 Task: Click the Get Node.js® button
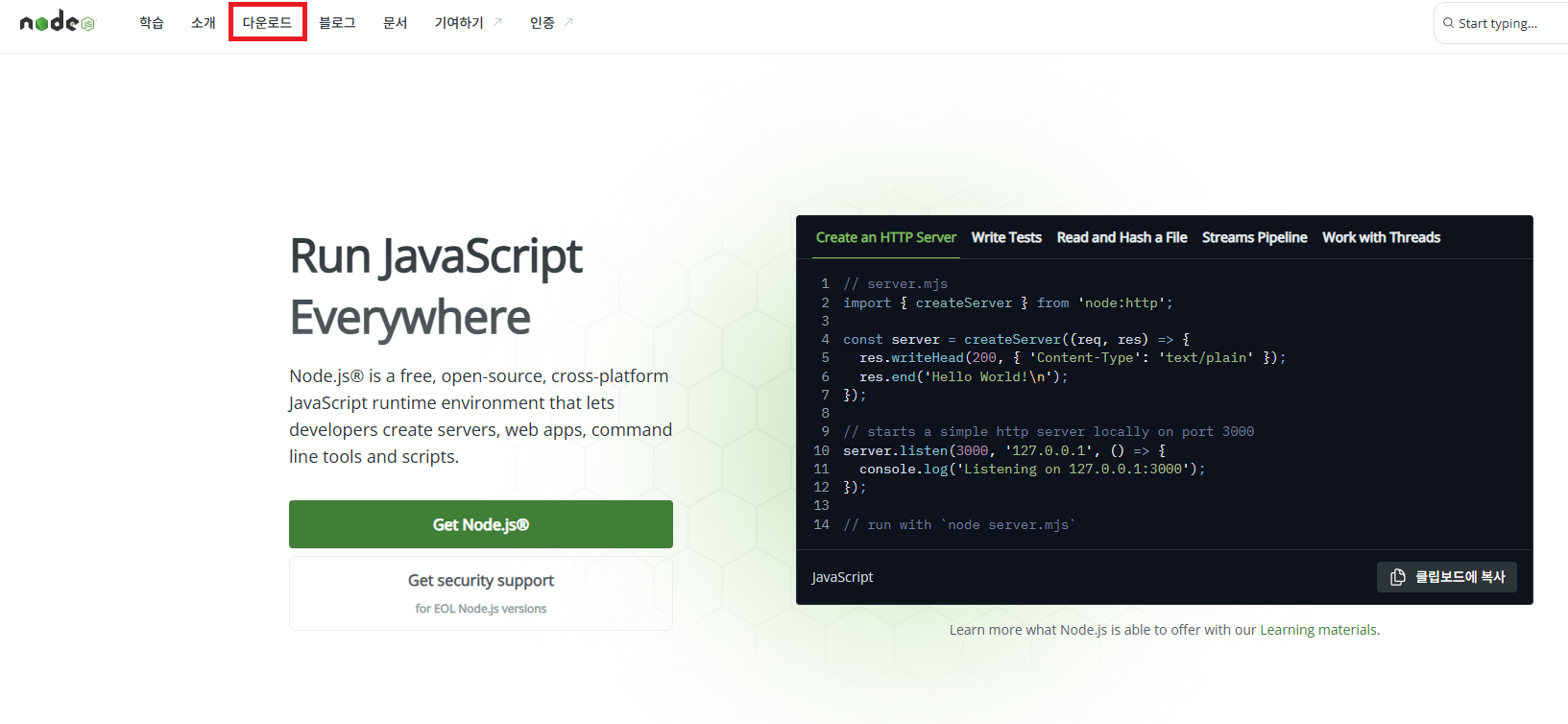click(x=481, y=524)
